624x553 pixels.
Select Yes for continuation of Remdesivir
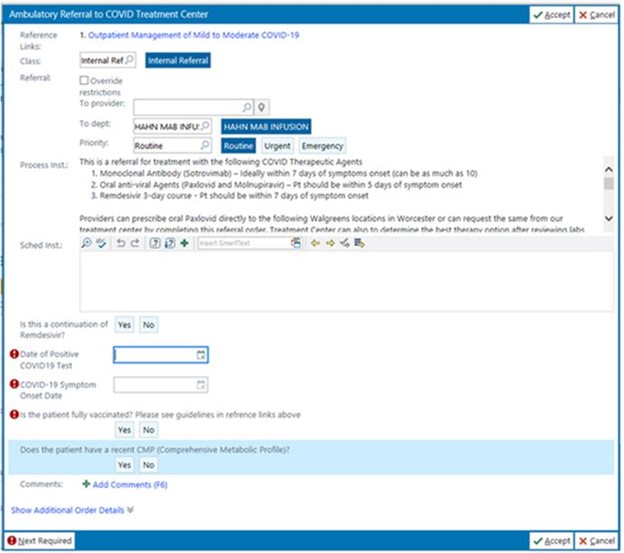pyautogui.click(x=124, y=325)
